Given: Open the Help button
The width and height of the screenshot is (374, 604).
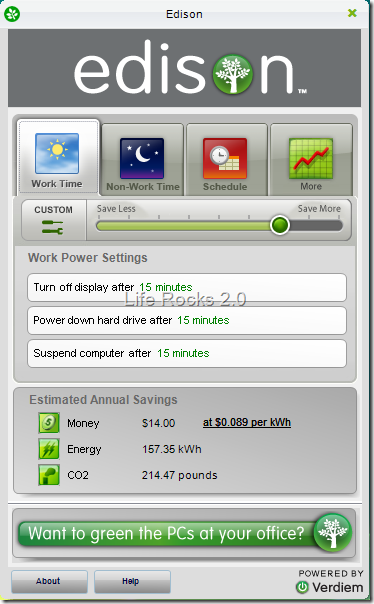Looking at the screenshot, I should (132, 581).
